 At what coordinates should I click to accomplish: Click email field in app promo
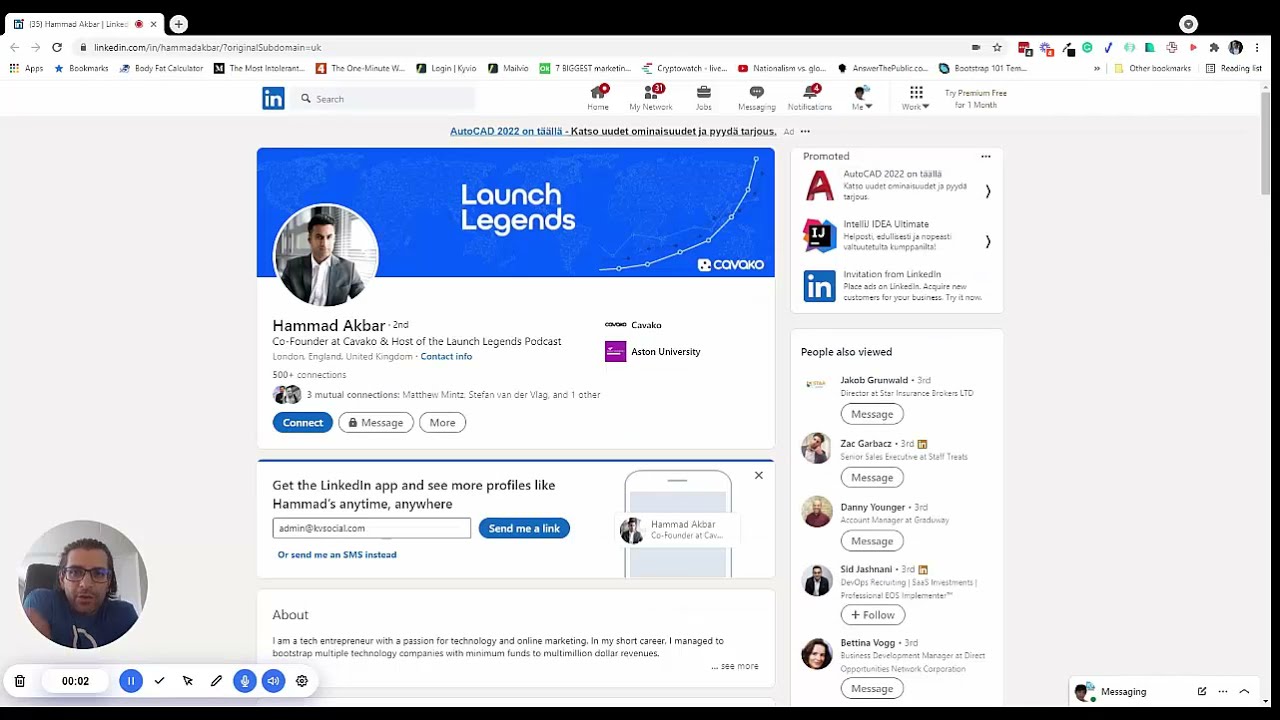click(x=371, y=528)
